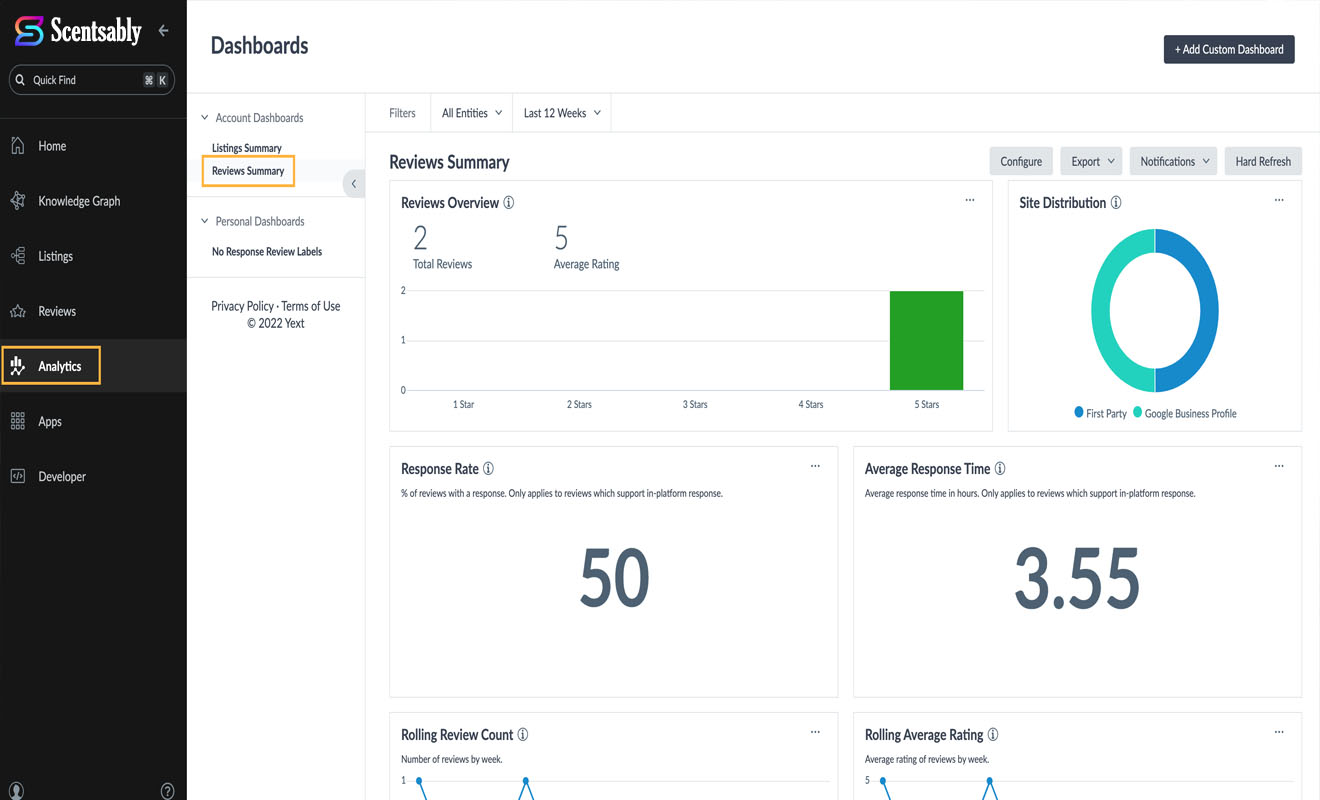This screenshot has width=1320, height=800.
Task: Click the user profile icon
Action: [17, 791]
